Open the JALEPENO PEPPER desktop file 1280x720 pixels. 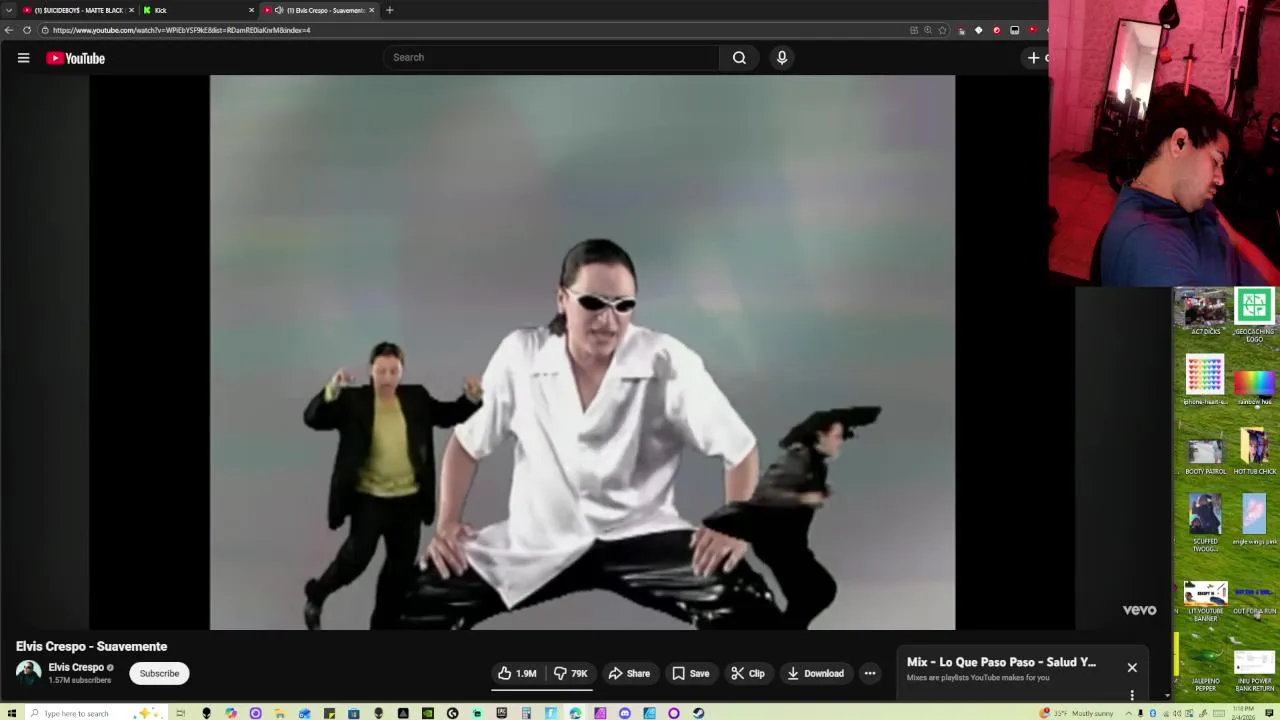coord(1205,670)
